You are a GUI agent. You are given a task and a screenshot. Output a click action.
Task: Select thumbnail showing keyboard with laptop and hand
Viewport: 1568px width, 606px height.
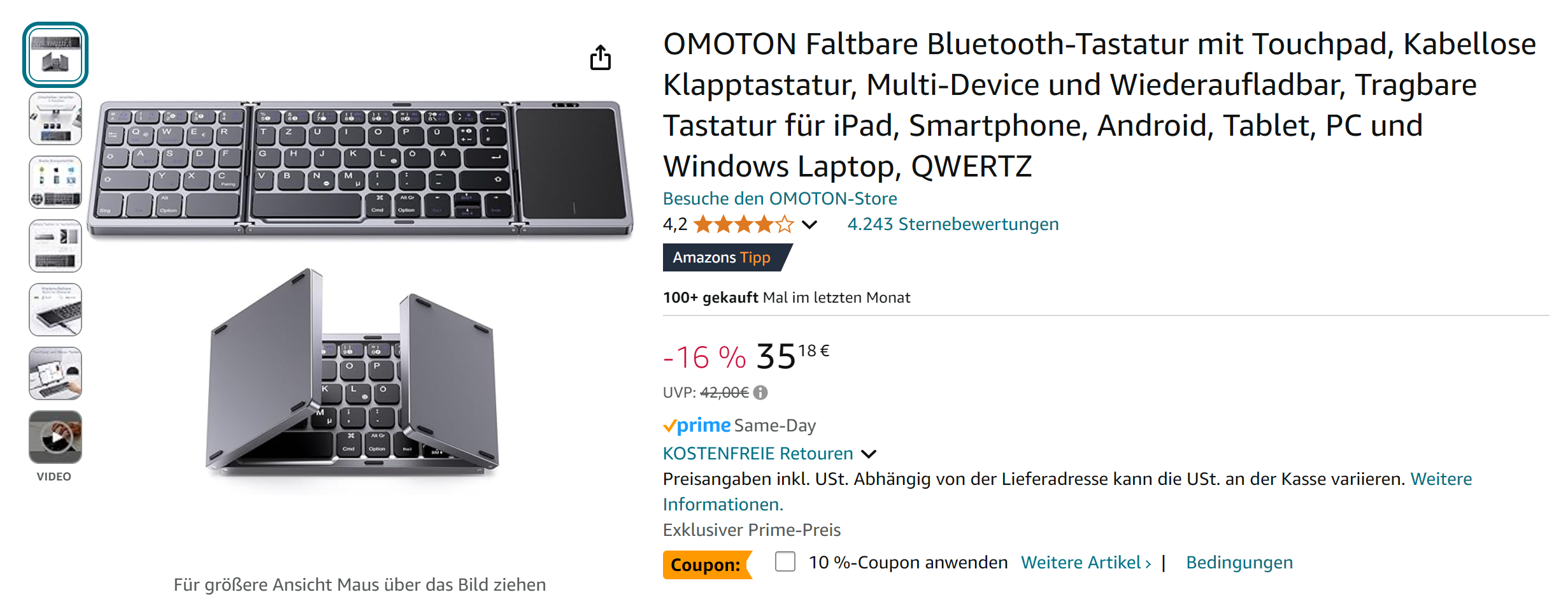point(55,373)
